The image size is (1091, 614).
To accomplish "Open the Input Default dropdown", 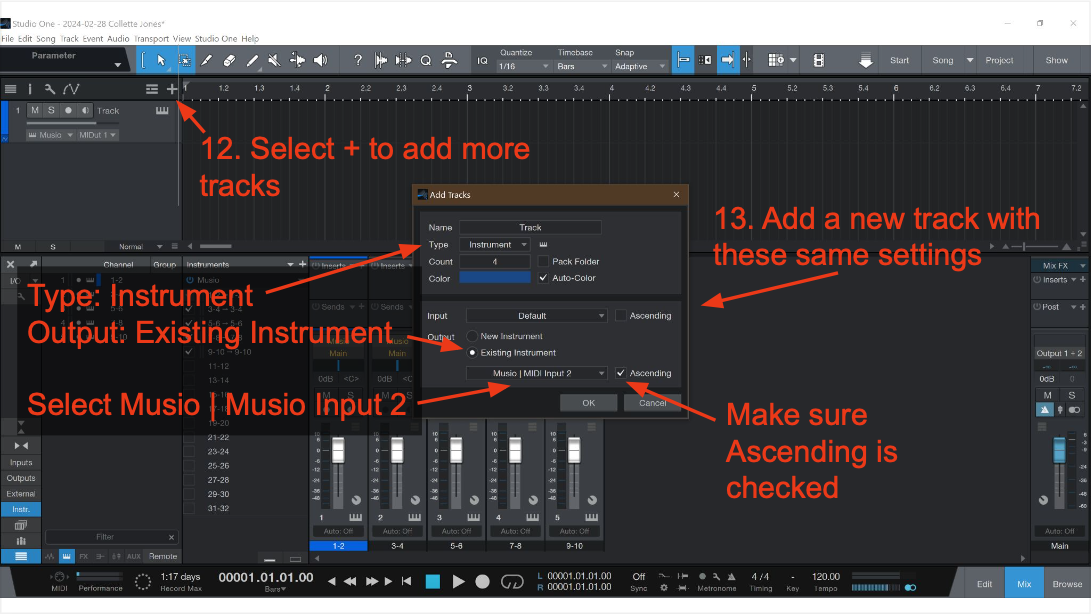I will pos(536,315).
